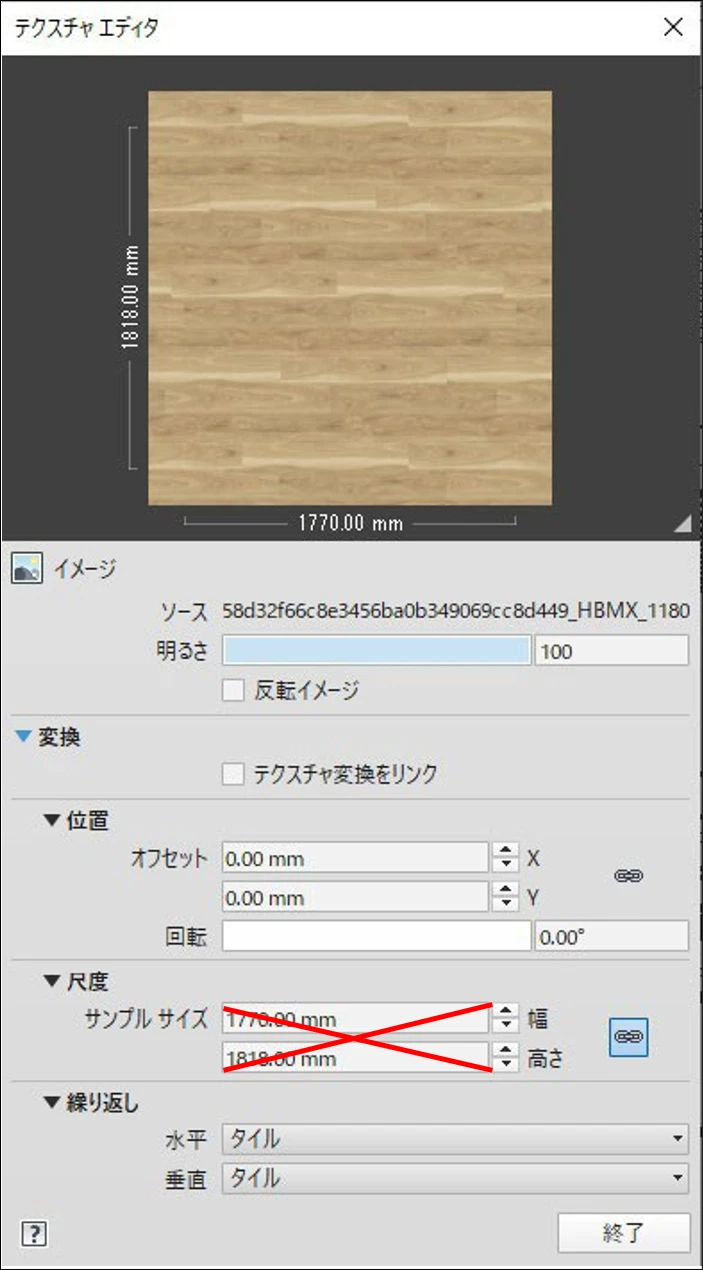The image size is (703, 1270).
Task: Collapse the 尺度 section
Action: [x=52, y=982]
